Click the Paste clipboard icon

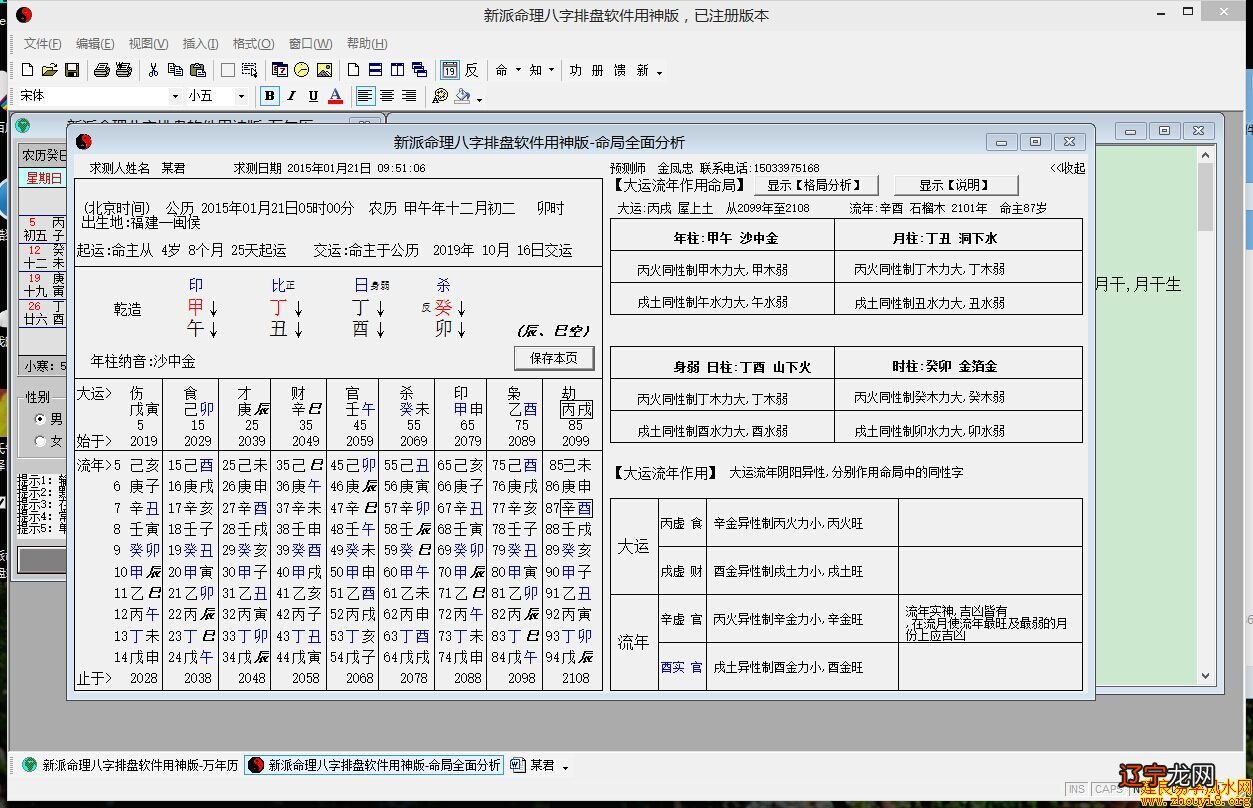coord(198,70)
